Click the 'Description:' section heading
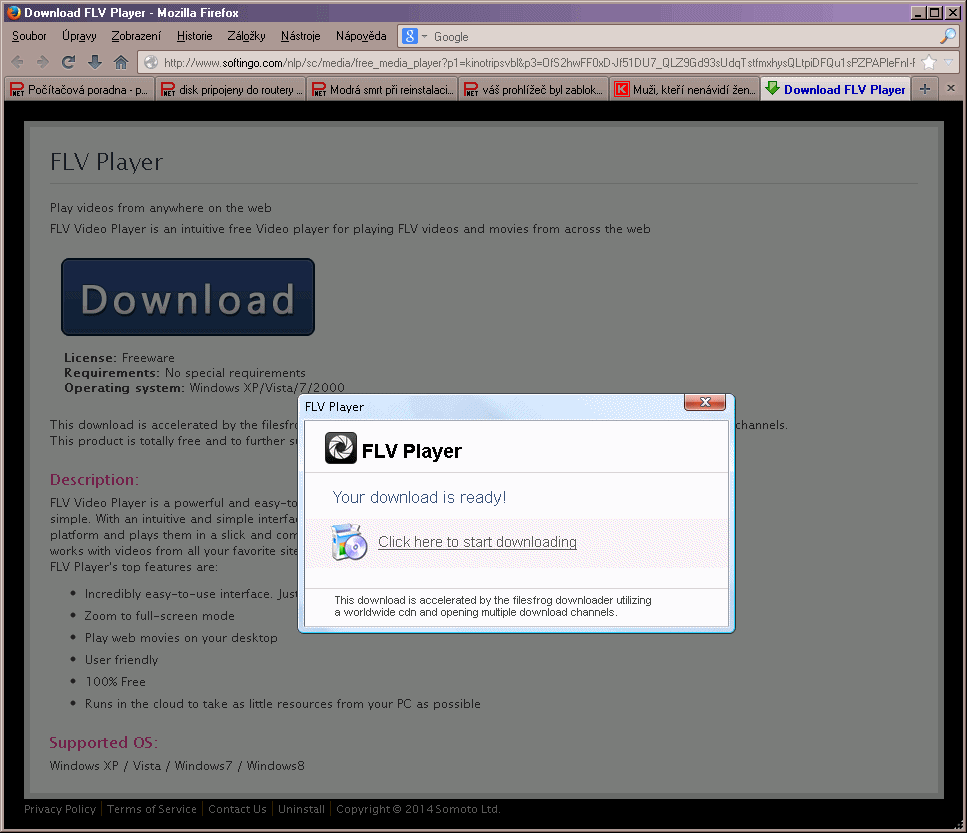Image resolution: width=967 pixels, height=833 pixels. coord(94,480)
